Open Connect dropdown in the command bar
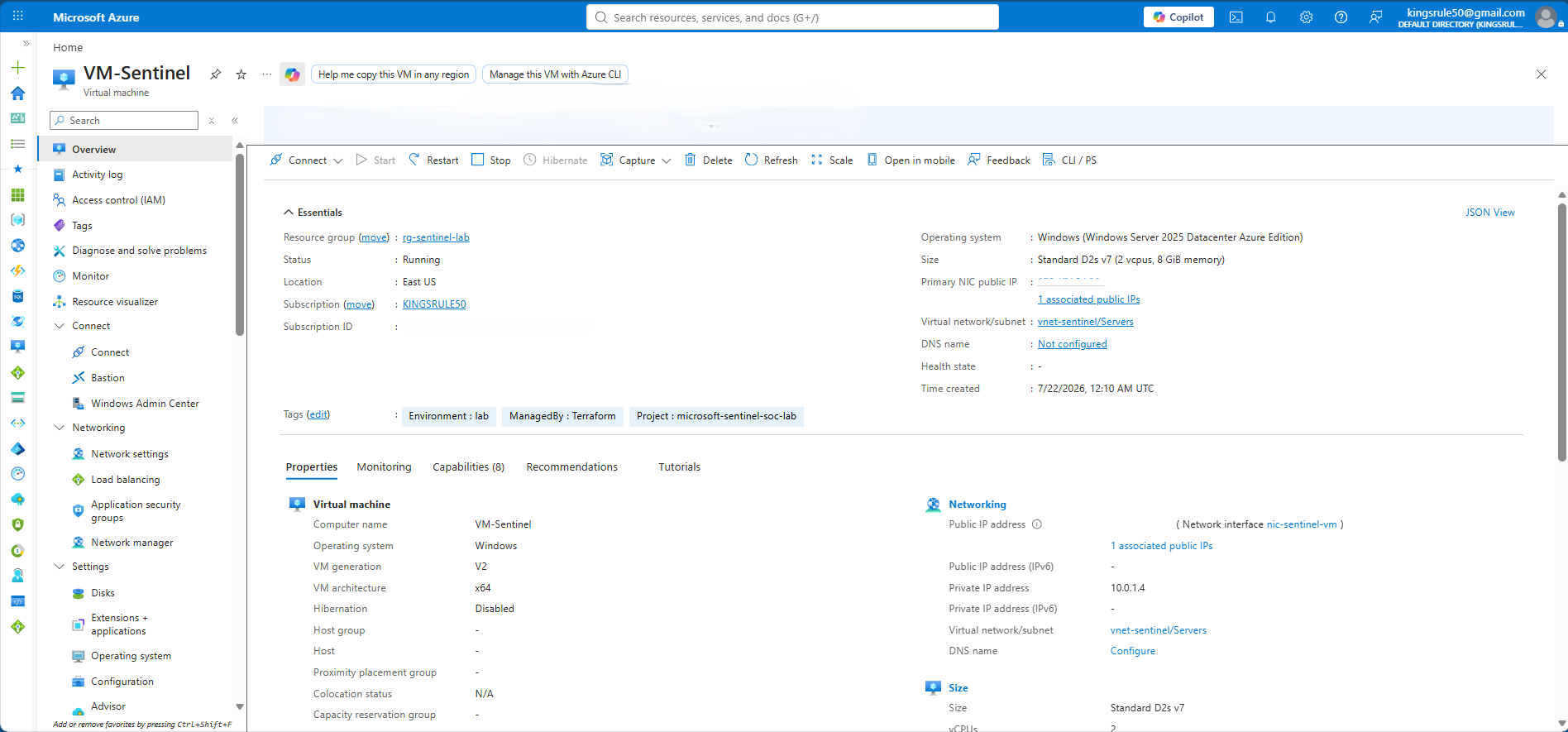The width and height of the screenshot is (1568, 732). (x=306, y=160)
